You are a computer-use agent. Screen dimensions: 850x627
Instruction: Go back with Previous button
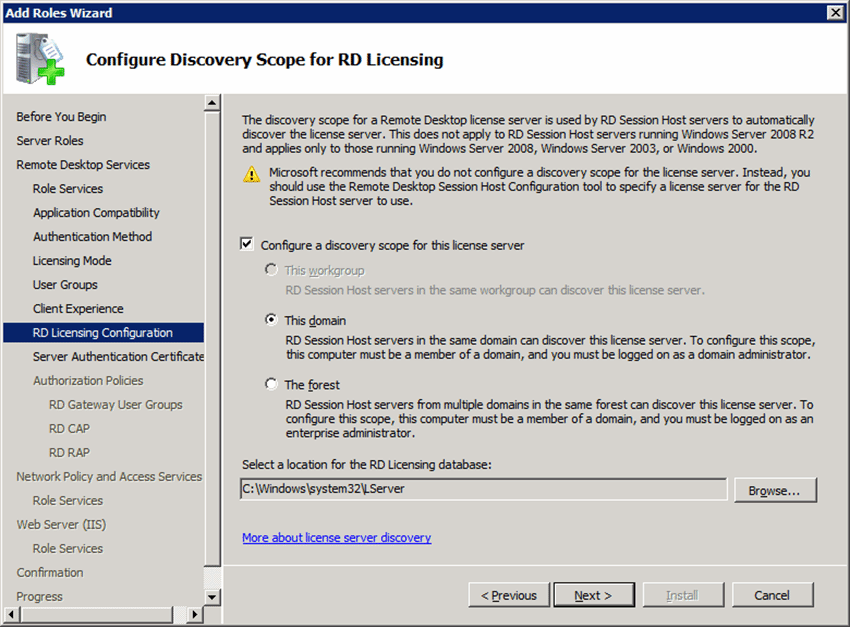point(509,595)
